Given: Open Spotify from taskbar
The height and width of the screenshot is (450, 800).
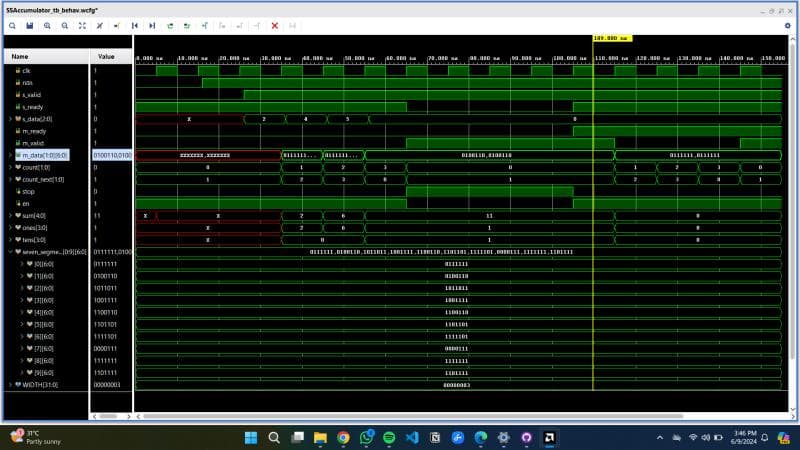Looking at the screenshot, I should [389, 438].
